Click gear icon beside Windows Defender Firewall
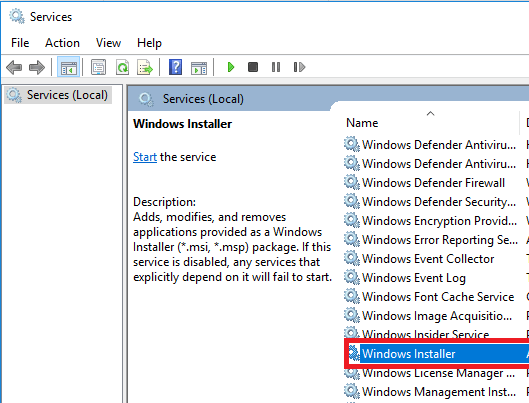 pyautogui.click(x=352, y=183)
